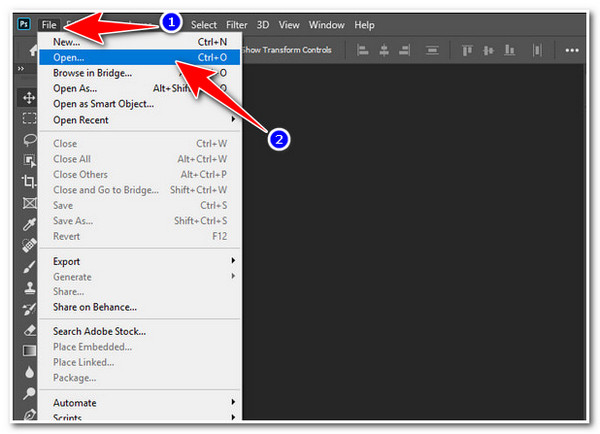Click the Revert menu entry

pyautogui.click(x=140, y=237)
